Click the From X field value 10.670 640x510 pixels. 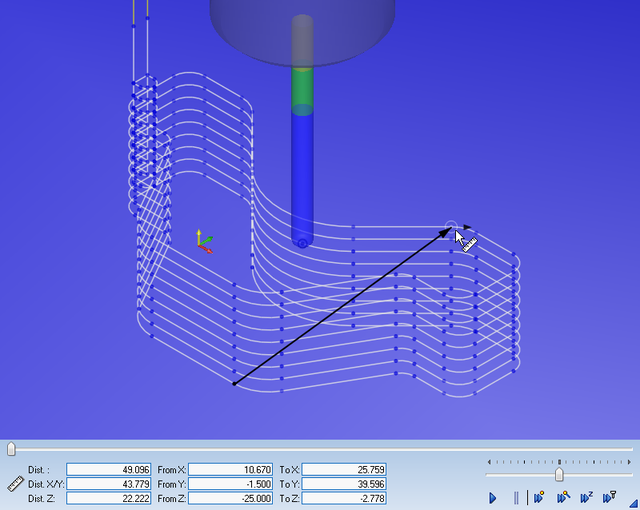[x=230, y=470]
